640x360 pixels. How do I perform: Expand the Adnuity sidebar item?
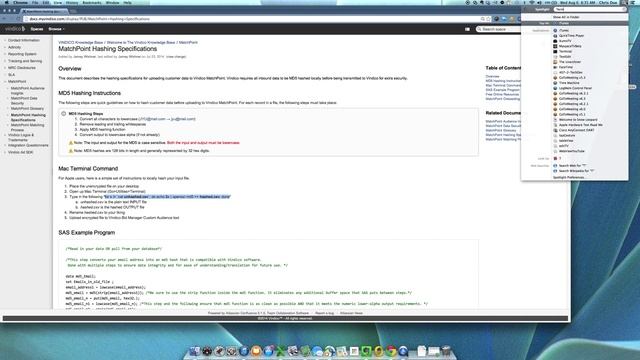[5, 47]
